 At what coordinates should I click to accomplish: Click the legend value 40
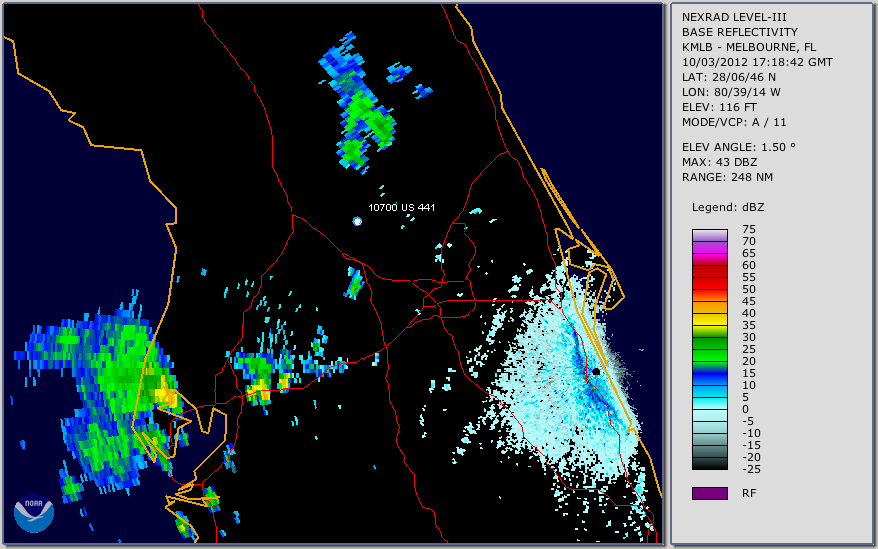click(x=749, y=313)
